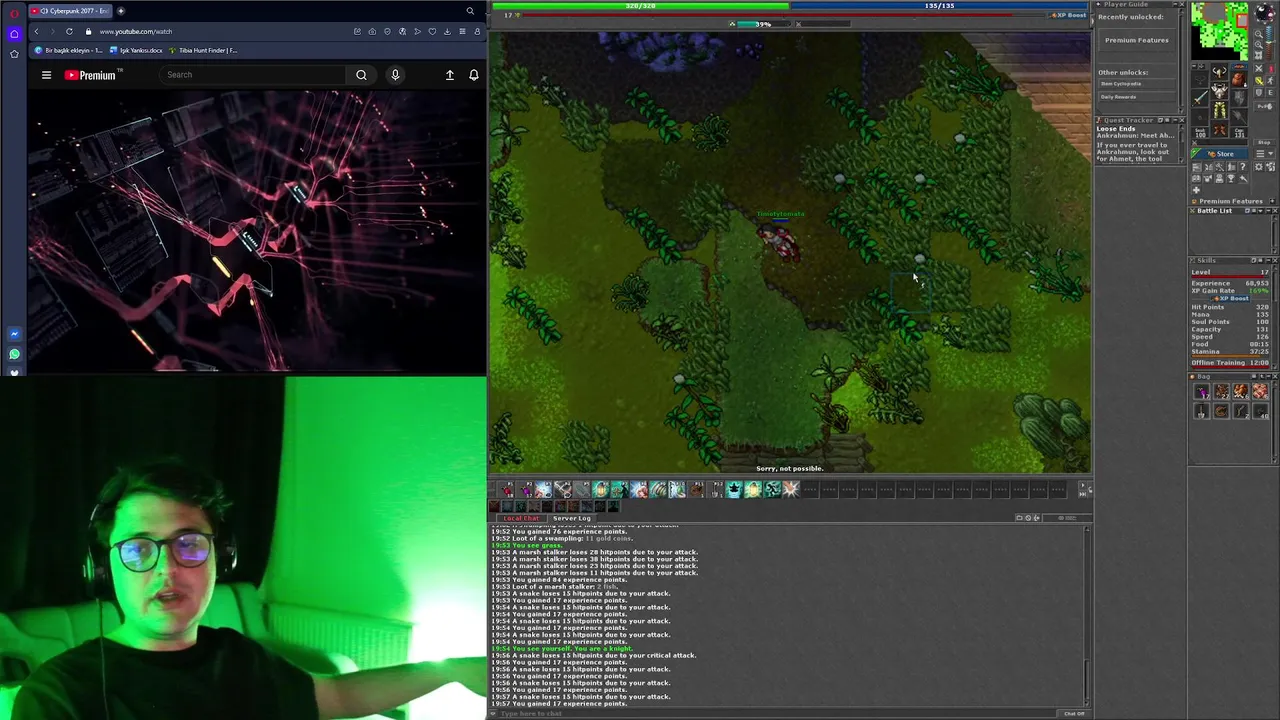Click the minimap compass rose
Screen dimensions: 1280x720
tap(1264, 11)
